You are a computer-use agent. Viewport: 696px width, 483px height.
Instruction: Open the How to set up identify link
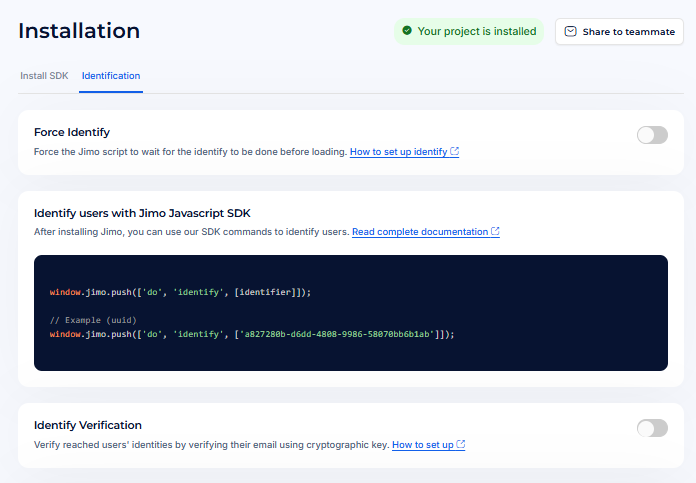pos(398,152)
